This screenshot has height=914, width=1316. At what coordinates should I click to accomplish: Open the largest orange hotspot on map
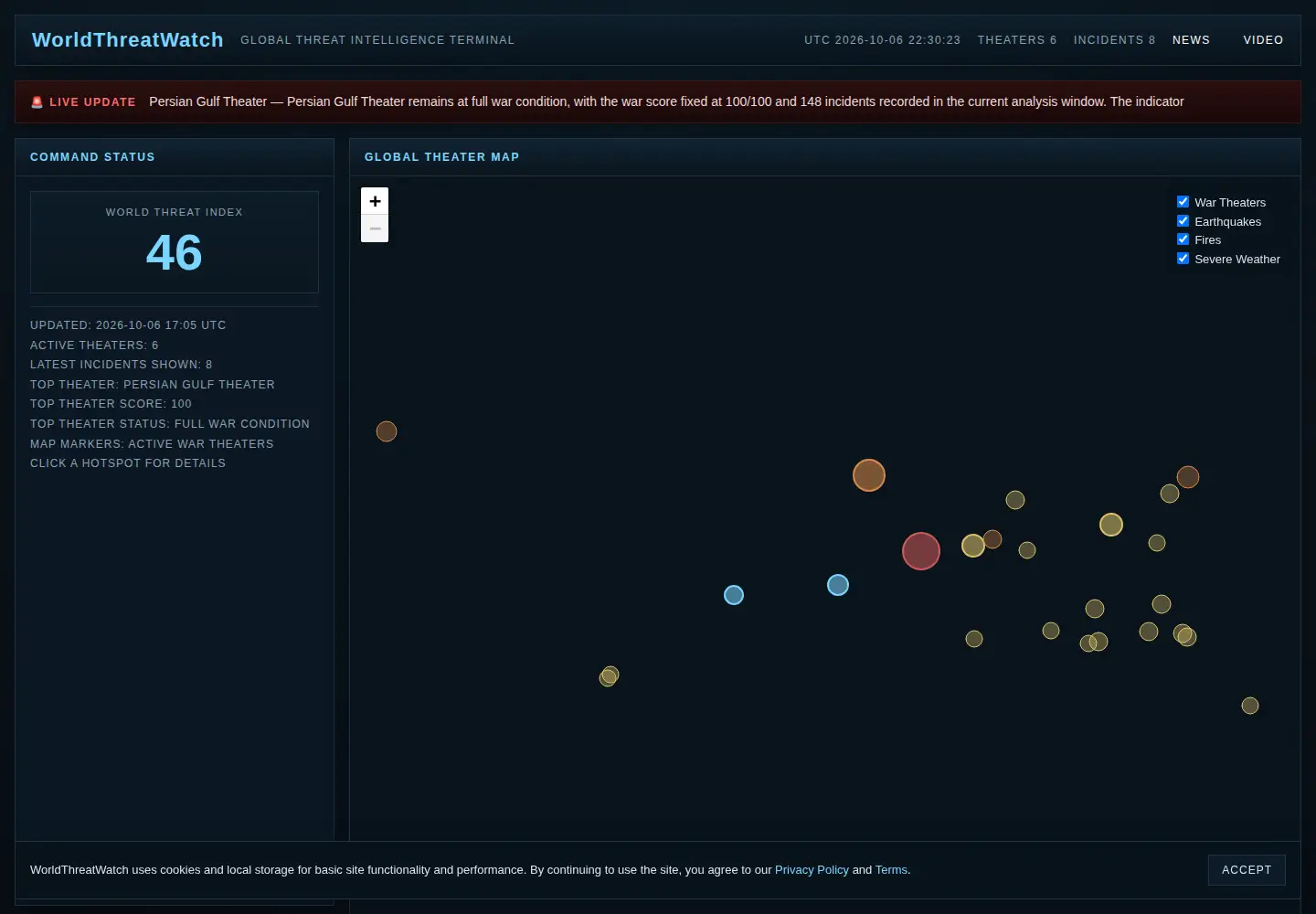coord(869,475)
